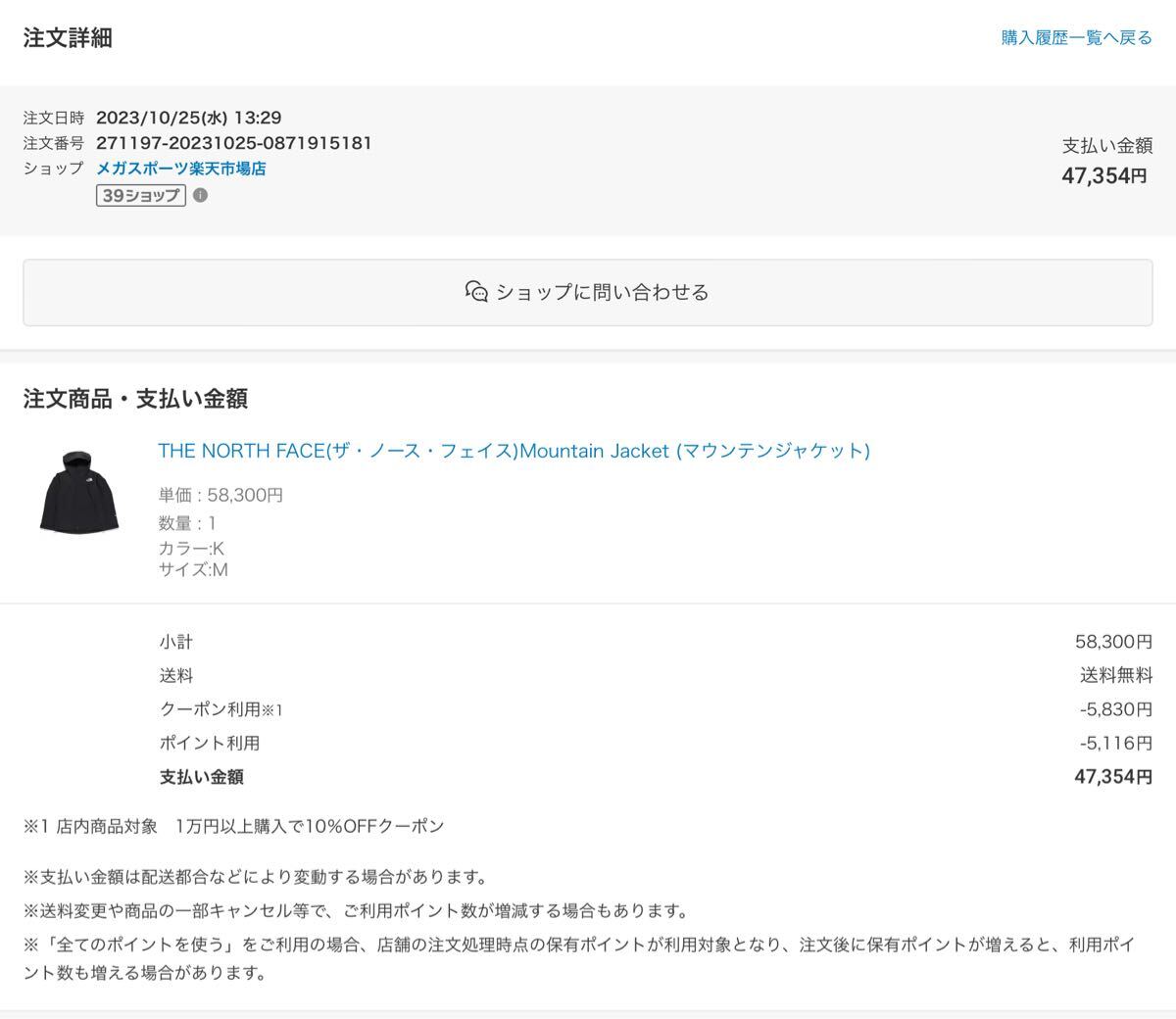Click the 注文詳細 page heading
This screenshot has height=1019, width=1176.
tap(68, 38)
